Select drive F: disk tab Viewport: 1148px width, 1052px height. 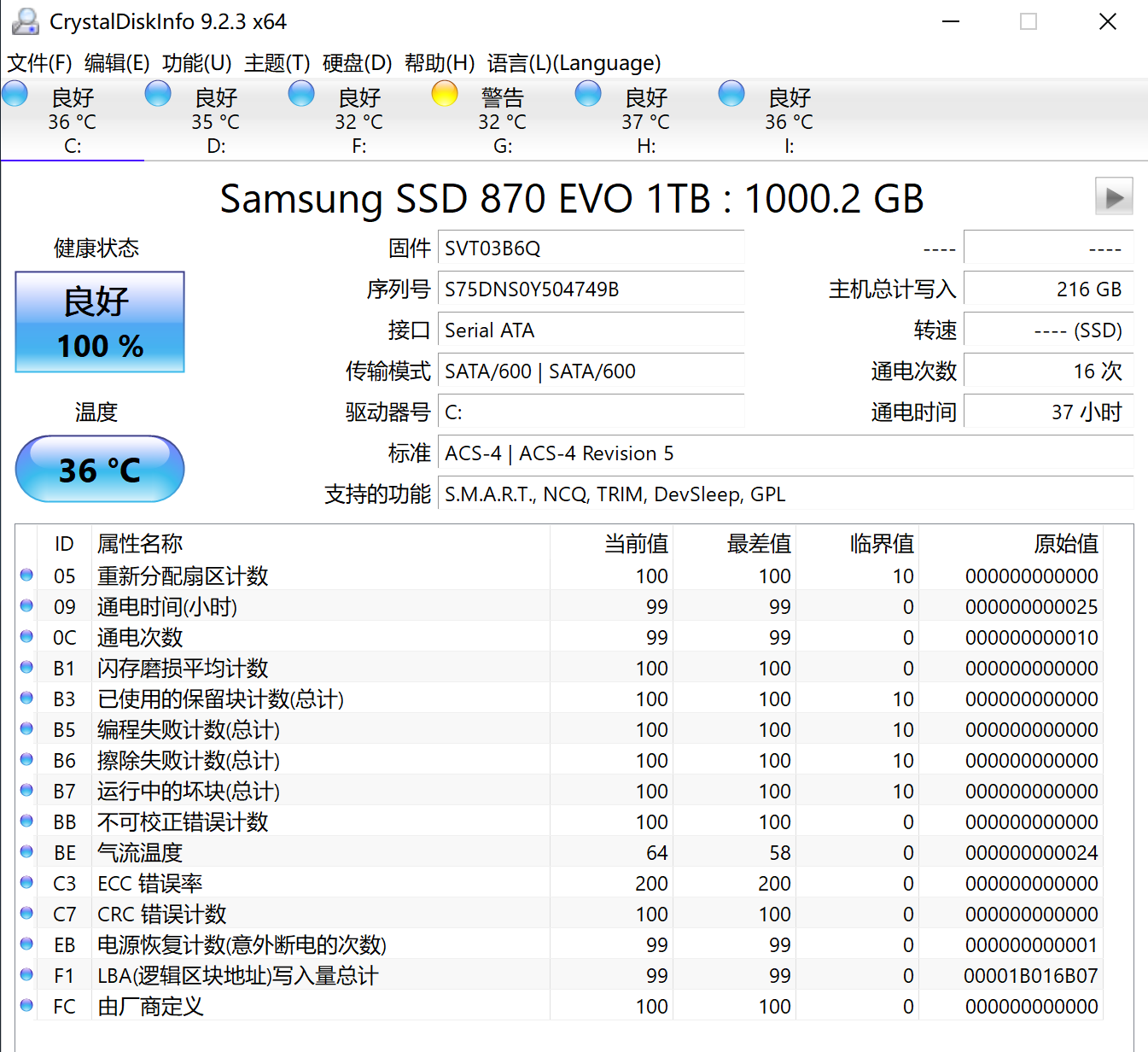359,120
